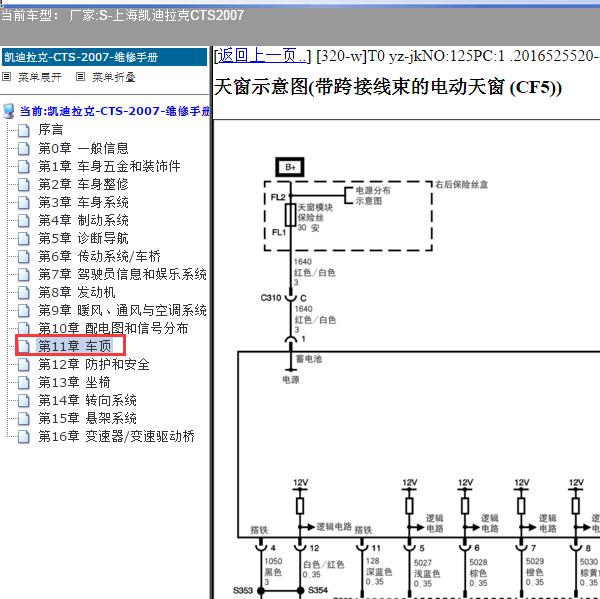Select 第15章 悬架系统

click(87, 418)
